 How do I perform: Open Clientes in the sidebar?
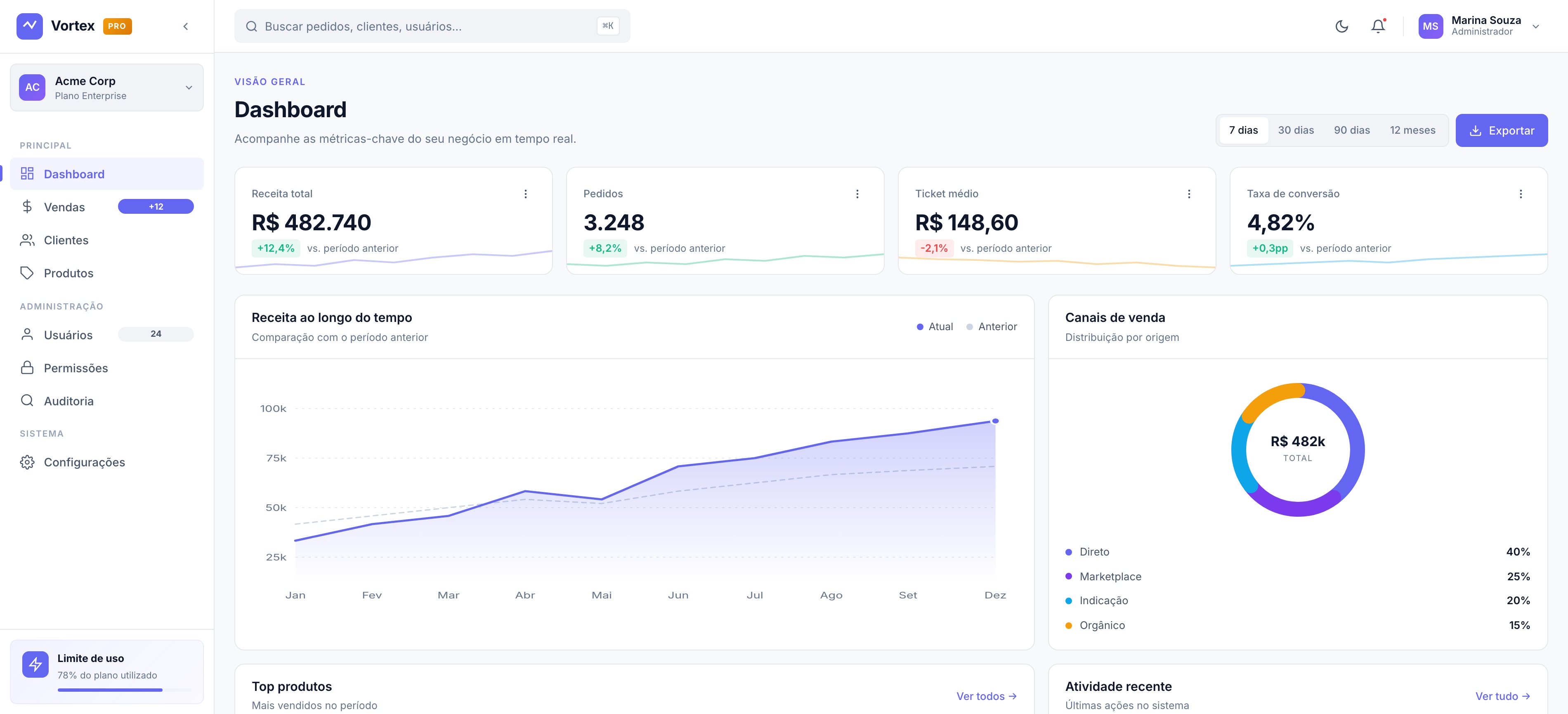click(x=106, y=240)
